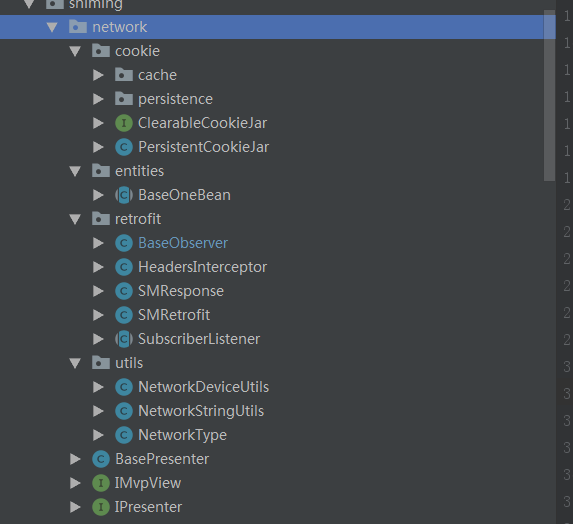Screen dimensions: 573x524
Task: Select SMResponse in the tree
Action: point(181,291)
